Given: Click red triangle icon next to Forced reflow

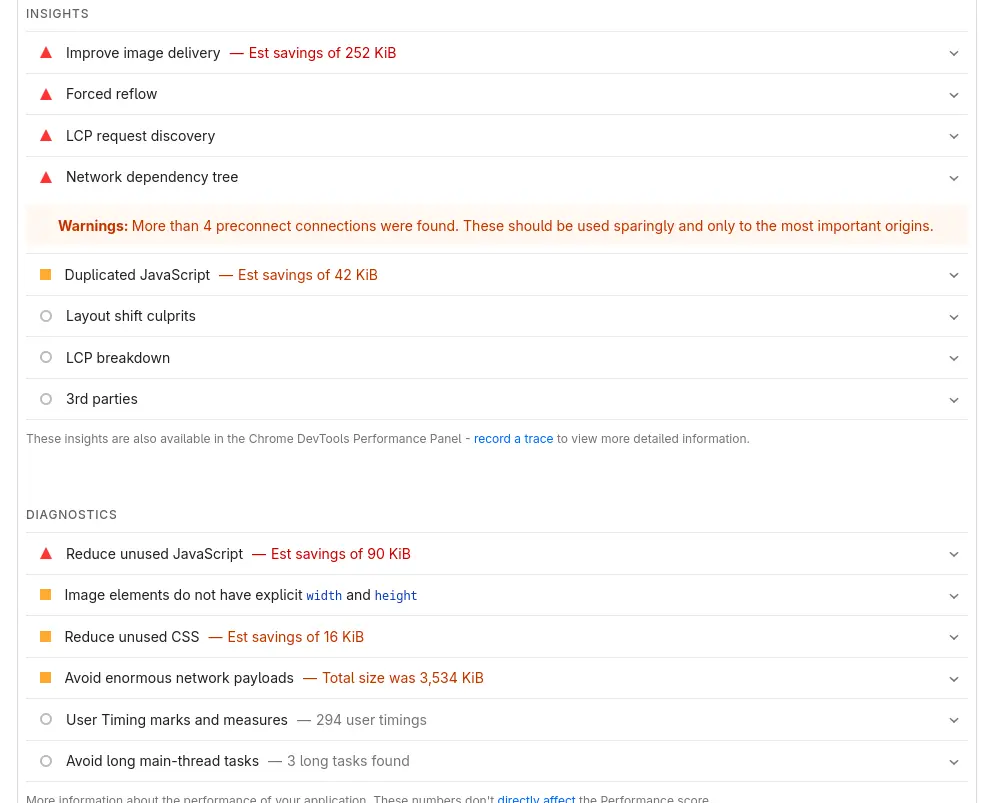Looking at the screenshot, I should 46,94.
